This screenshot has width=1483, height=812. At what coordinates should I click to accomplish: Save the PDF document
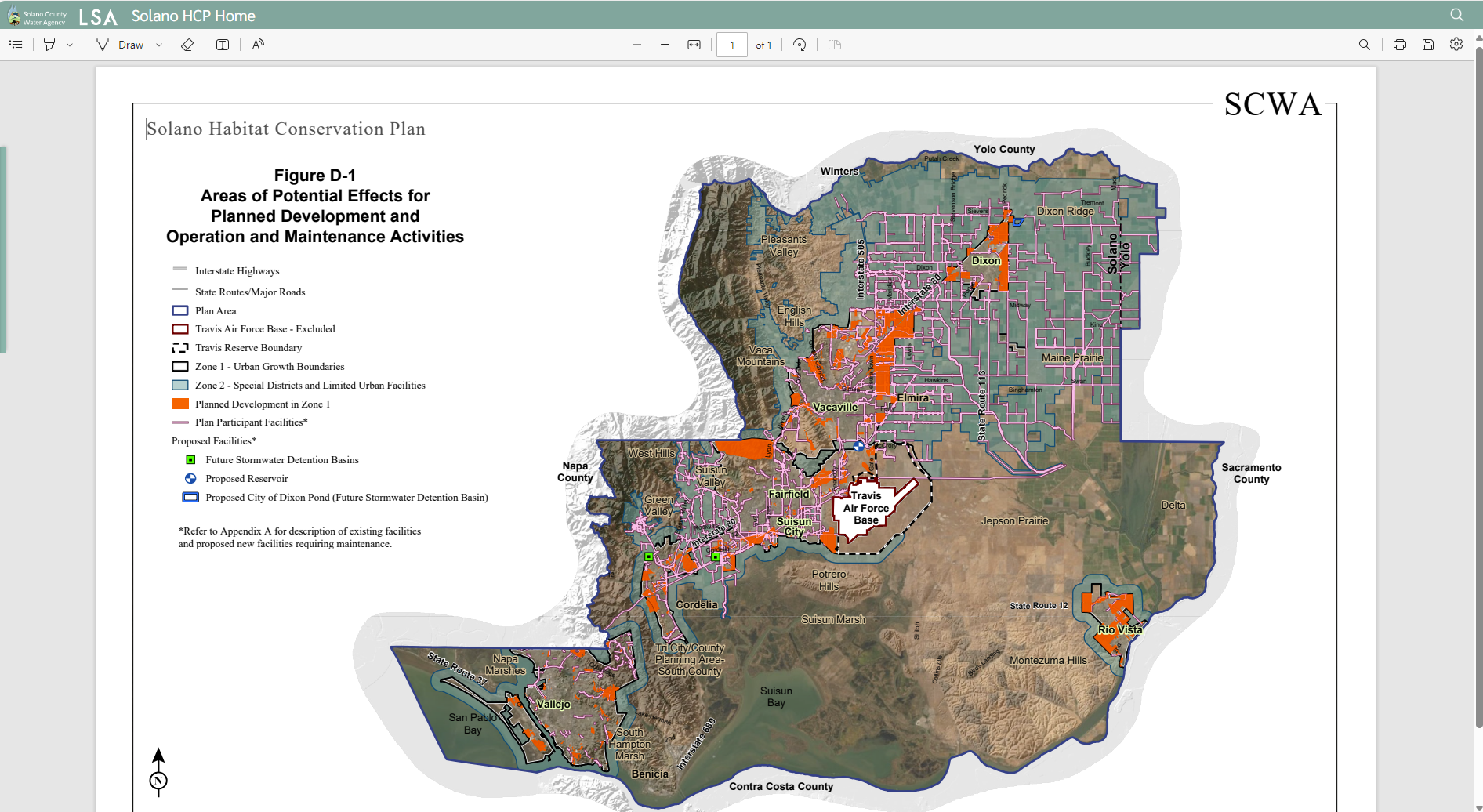[1428, 45]
